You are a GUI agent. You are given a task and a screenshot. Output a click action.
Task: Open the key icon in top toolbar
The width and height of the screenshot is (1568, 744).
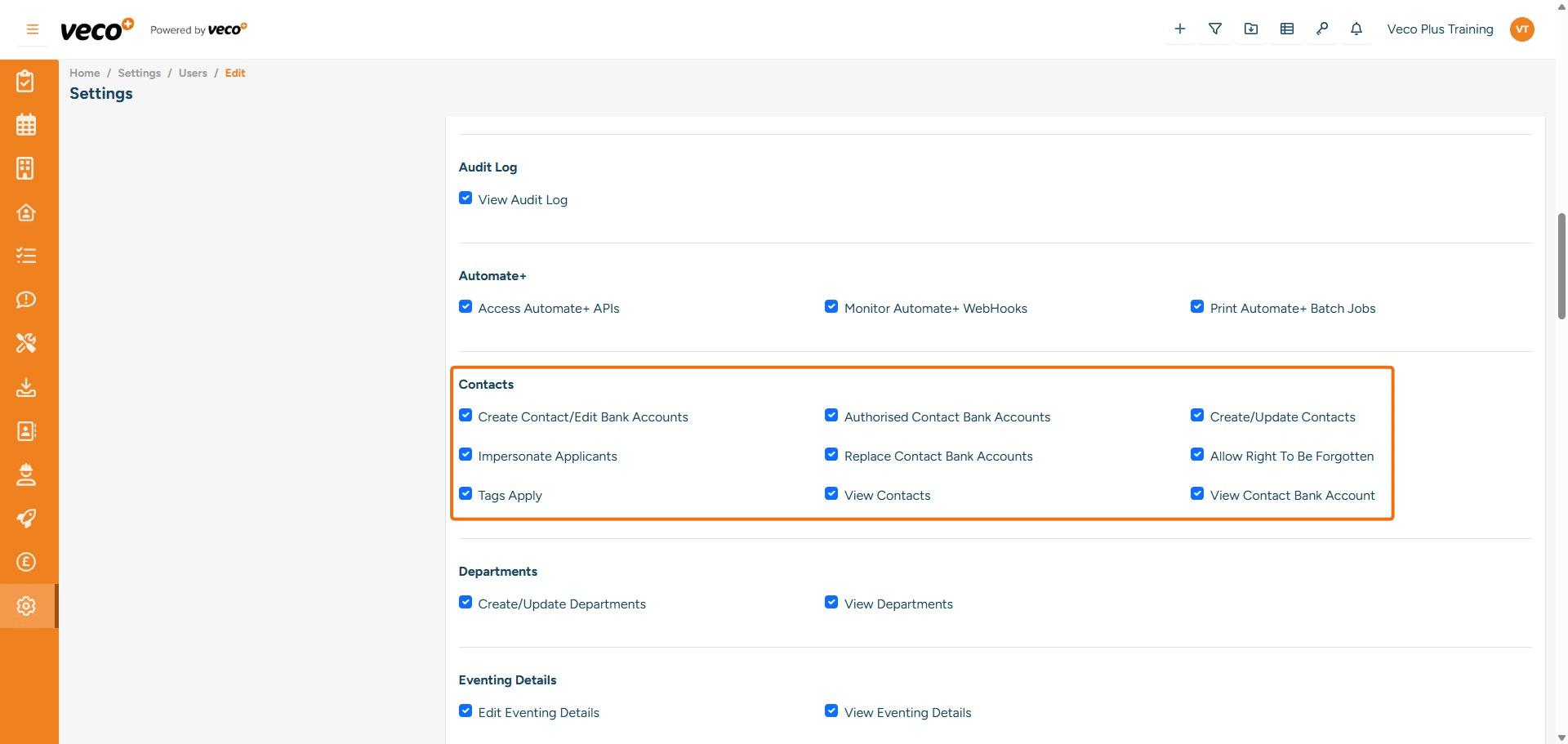click(x=1322, y=29)
